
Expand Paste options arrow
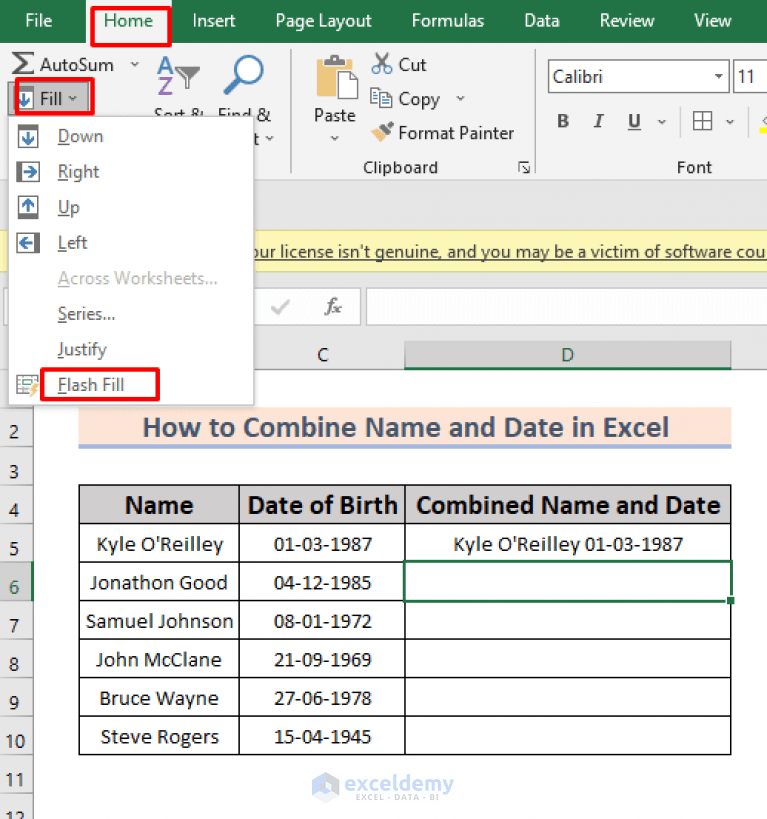pos(335,138)
